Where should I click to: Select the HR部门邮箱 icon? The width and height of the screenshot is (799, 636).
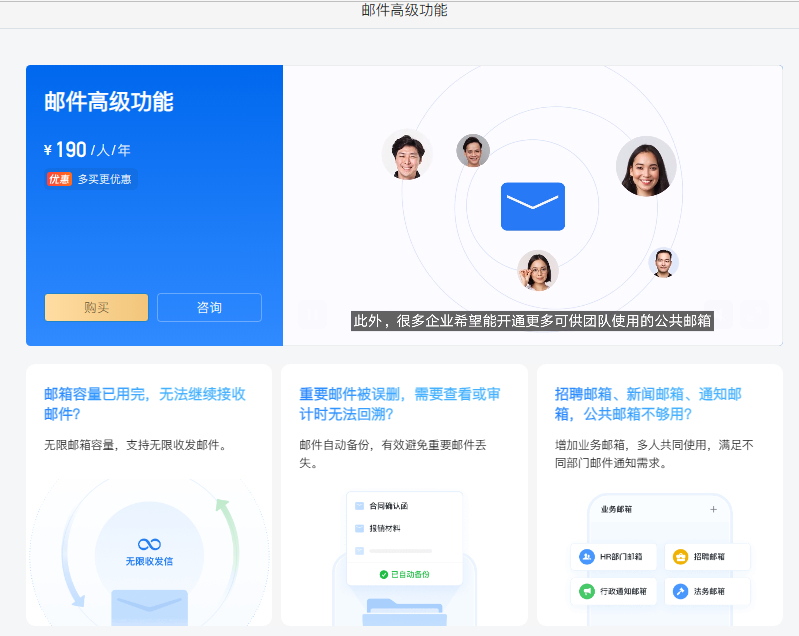tap(587, 557)
